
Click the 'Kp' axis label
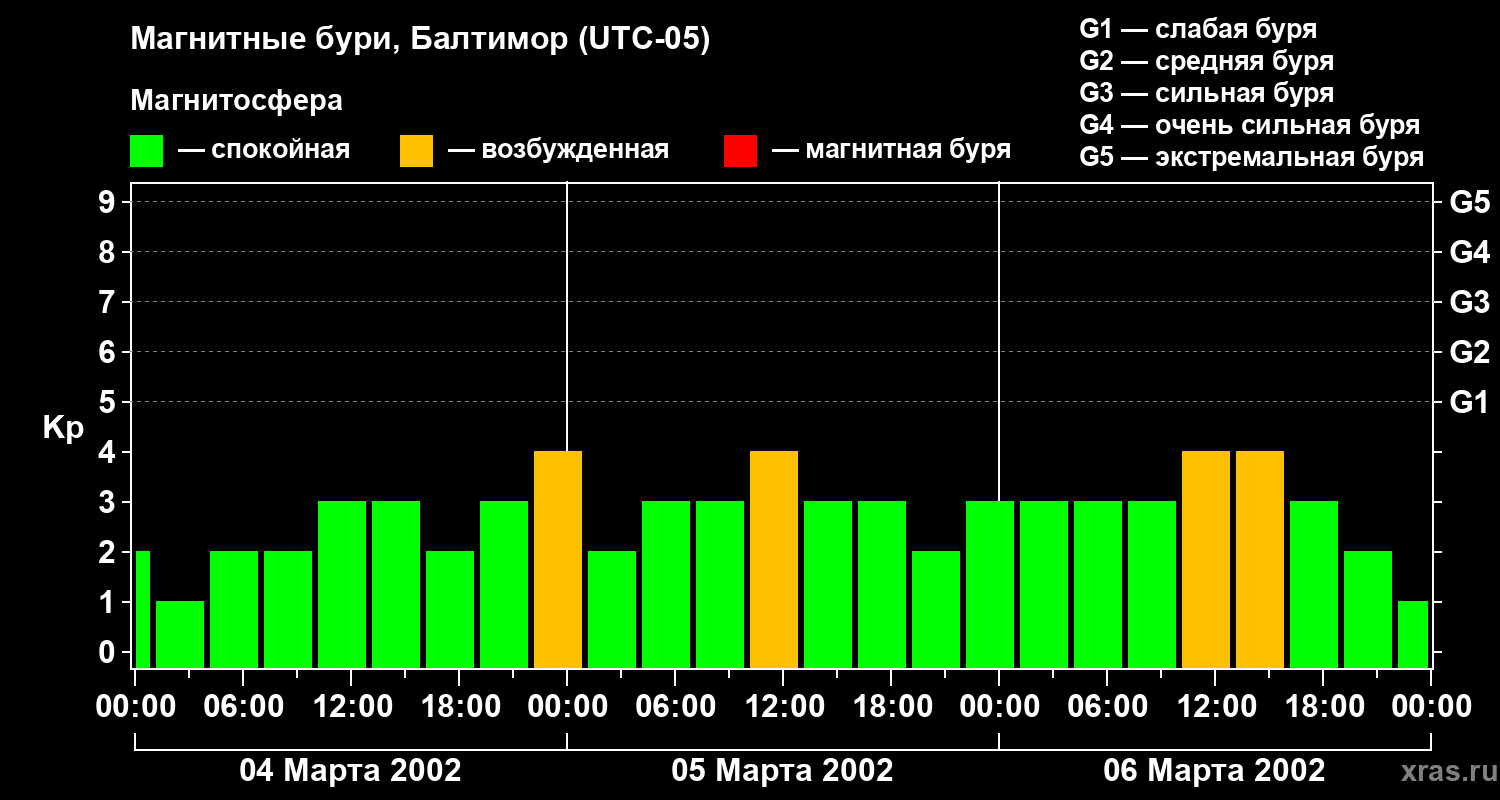62,428
